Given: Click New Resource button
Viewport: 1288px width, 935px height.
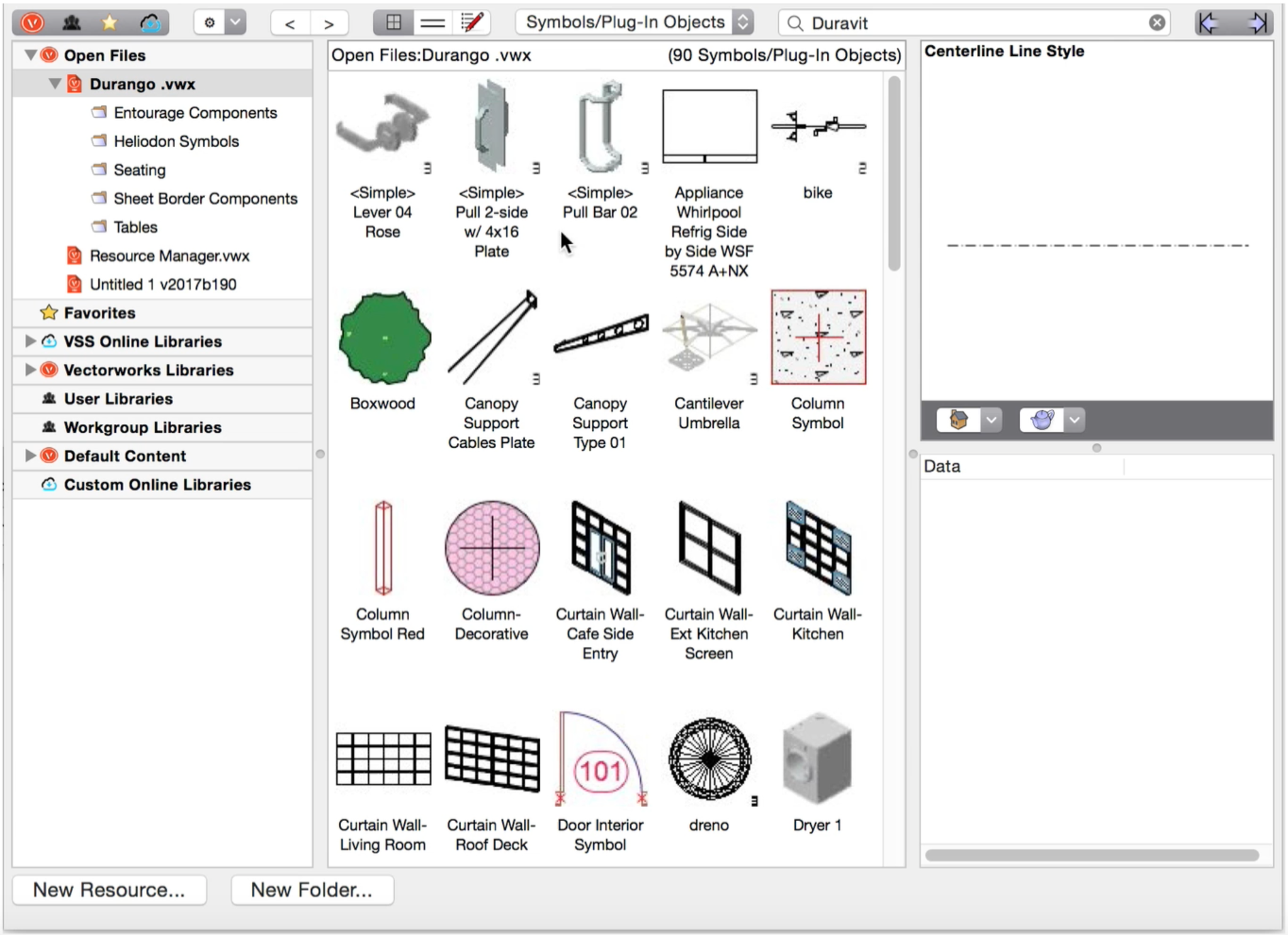Looking at the screenshot, I should click(109, 890).
